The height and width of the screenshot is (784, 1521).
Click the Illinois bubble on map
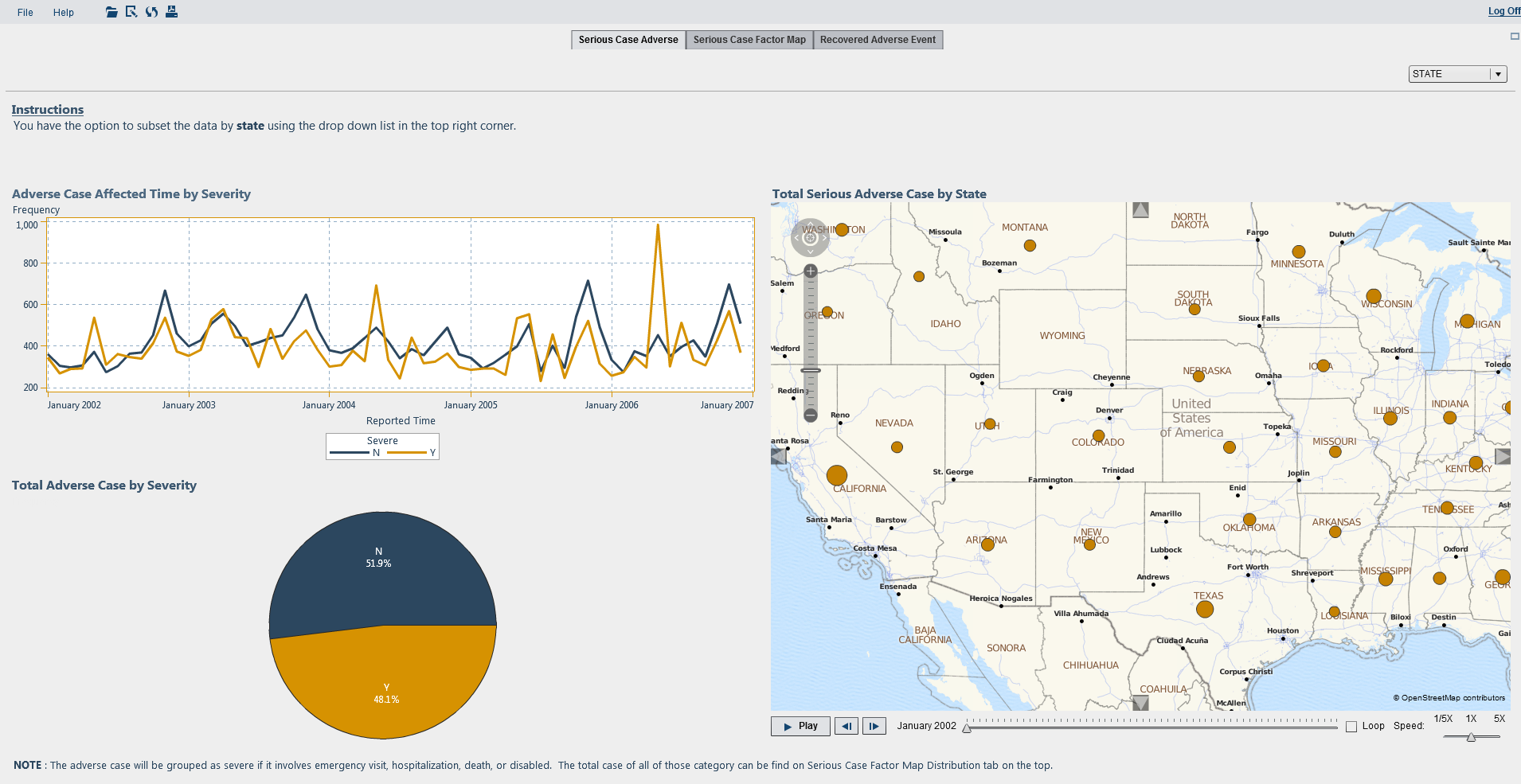(1390, 419)
